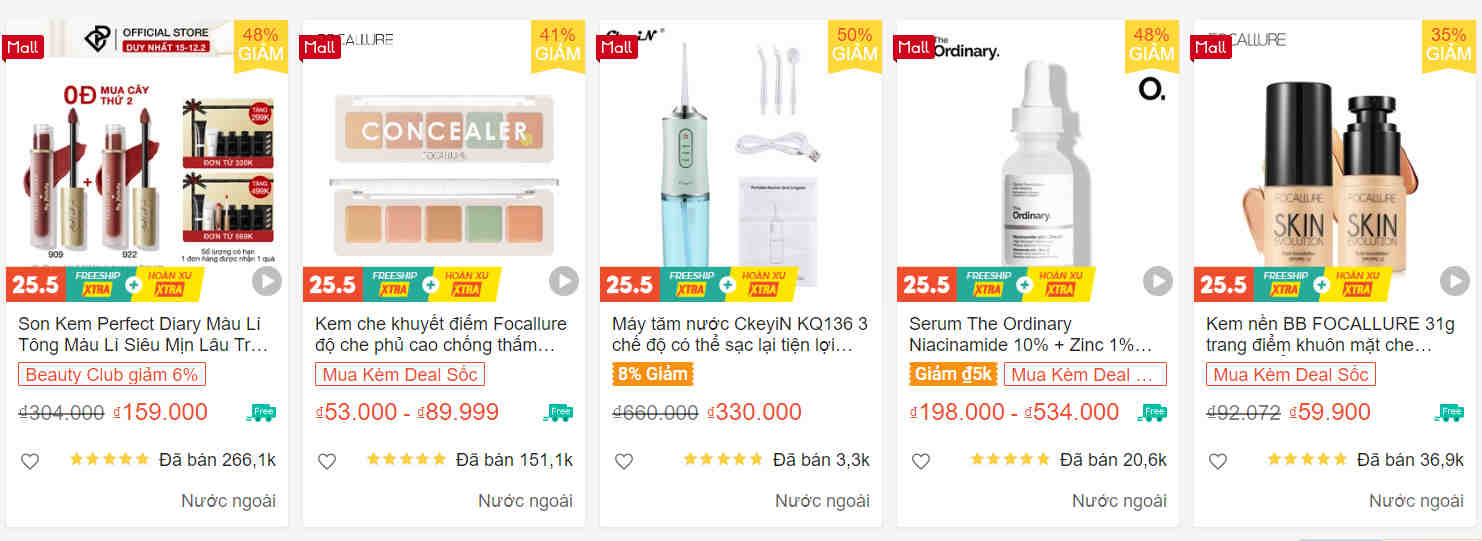The image size is (1482, 541).
Task: Click free shipping truck icon on Ordinary serum
Action: click(1152, 412)
